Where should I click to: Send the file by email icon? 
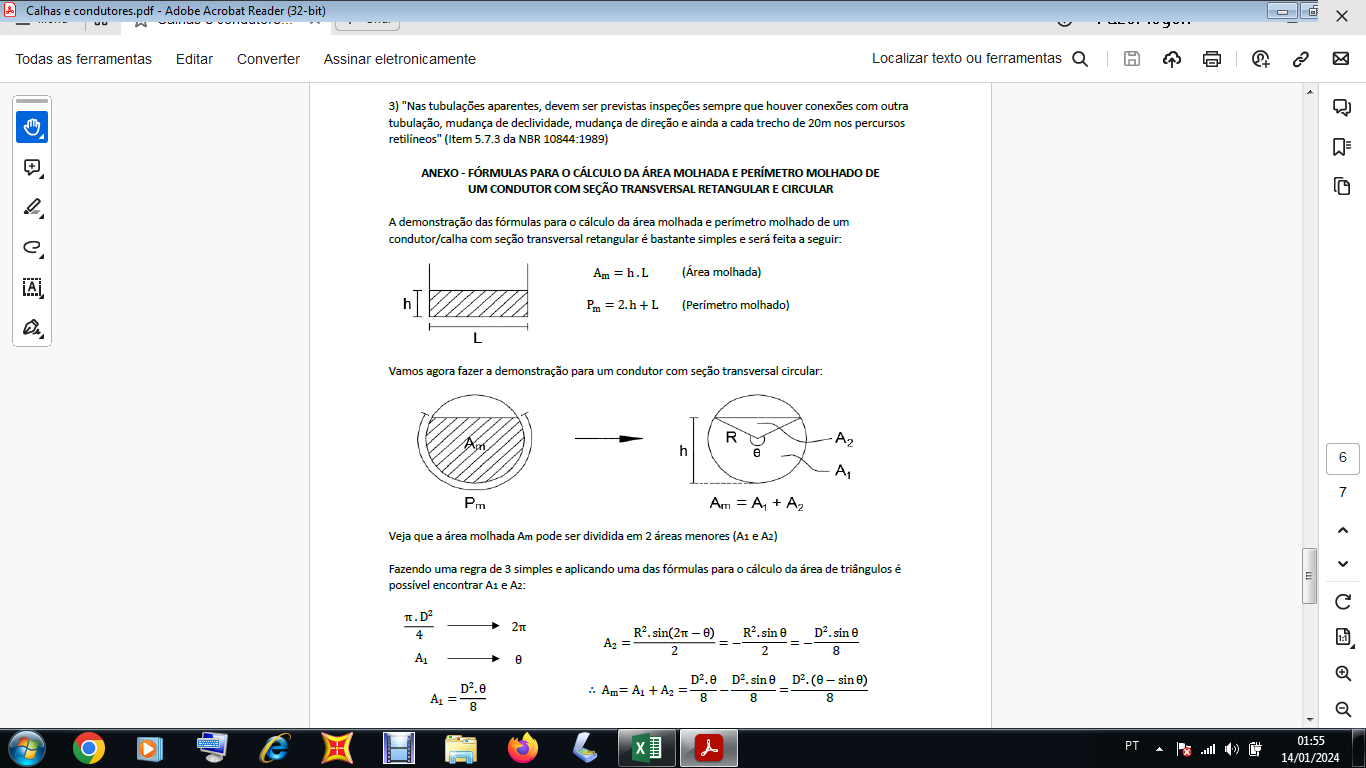click(1341, 59)
